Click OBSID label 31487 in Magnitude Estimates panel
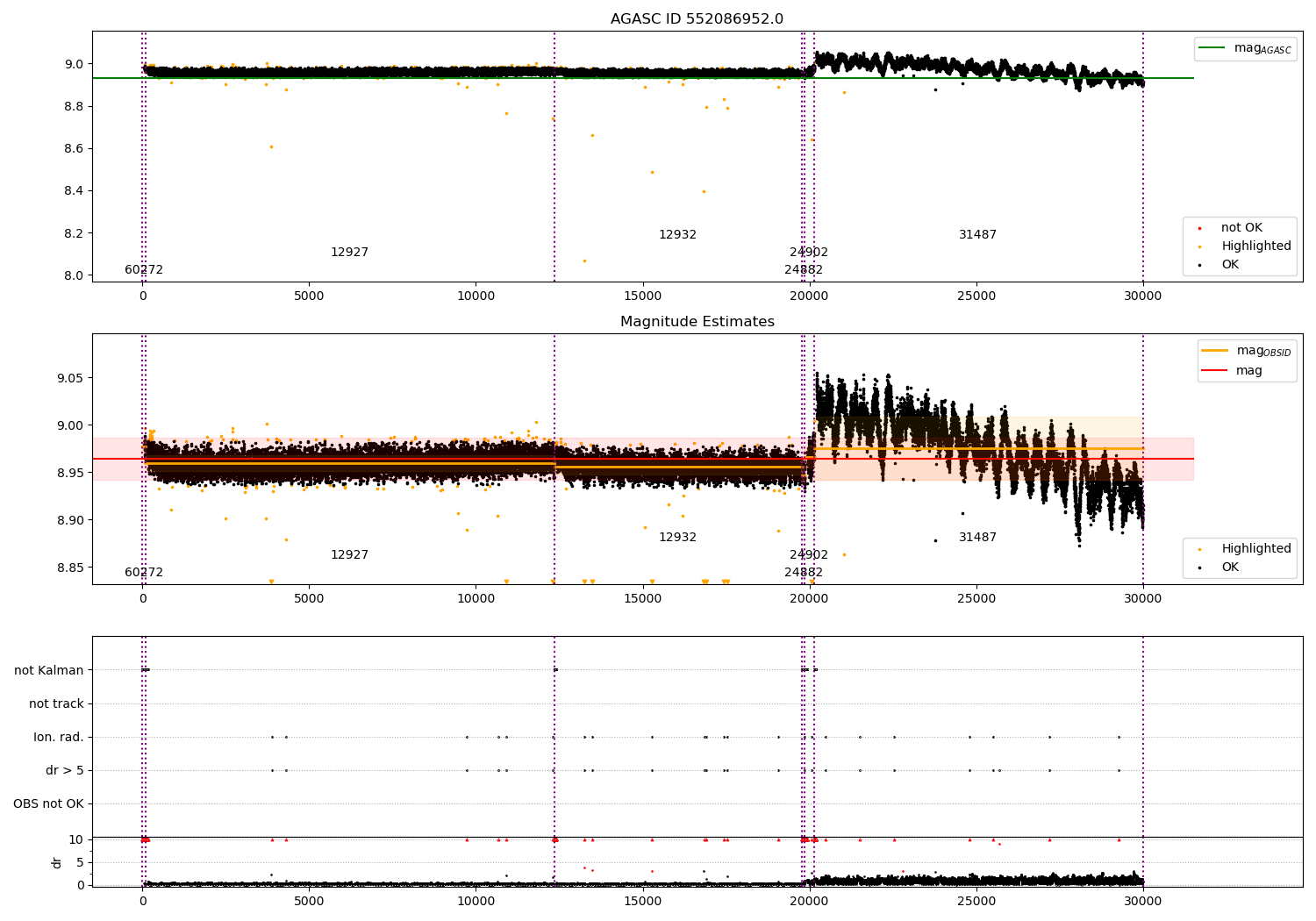This screenshot has width=1316, height=921. 977,538
